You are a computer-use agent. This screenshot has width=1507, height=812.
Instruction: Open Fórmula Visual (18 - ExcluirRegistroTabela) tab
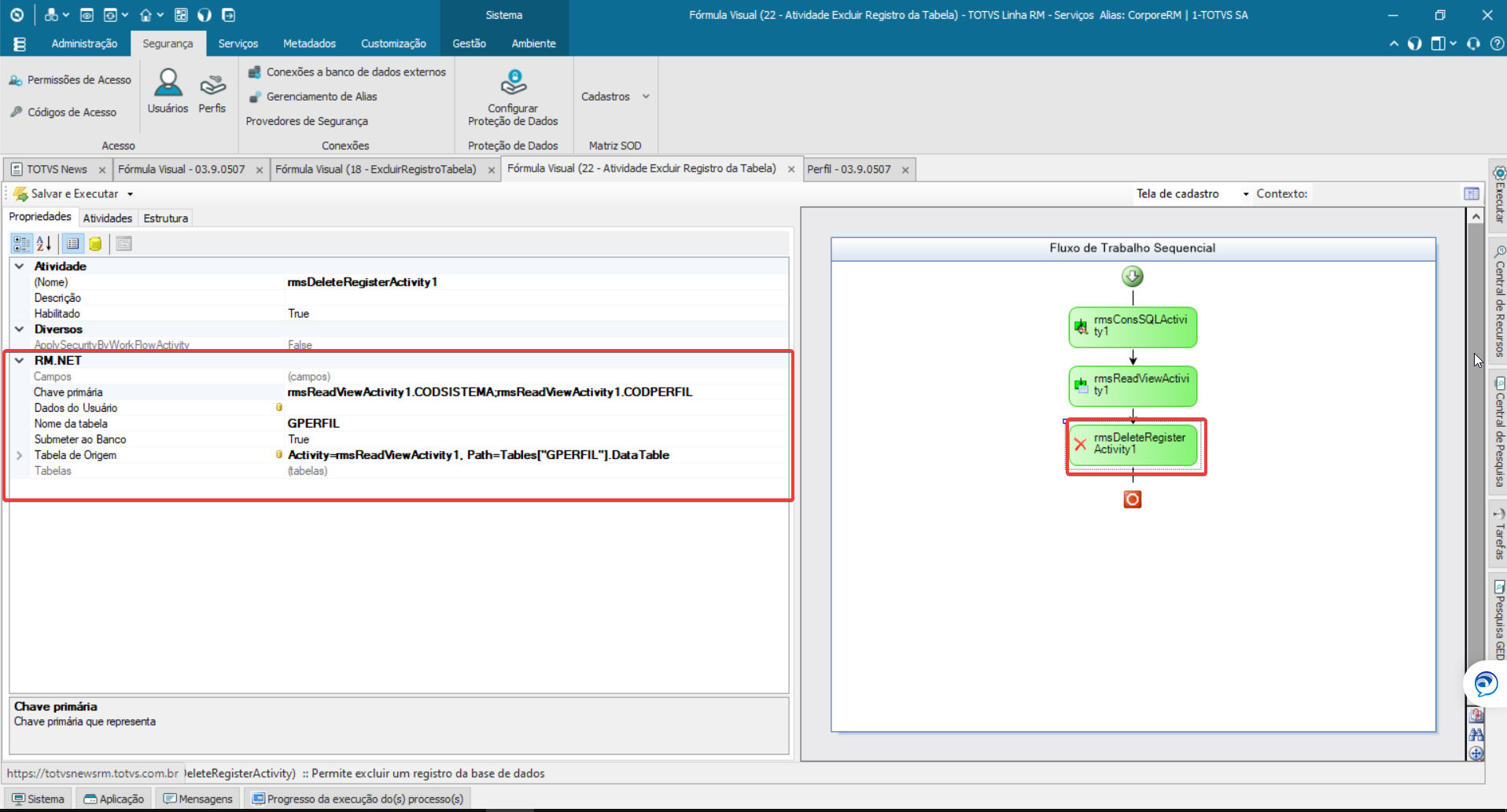click(x=376, y=169)
